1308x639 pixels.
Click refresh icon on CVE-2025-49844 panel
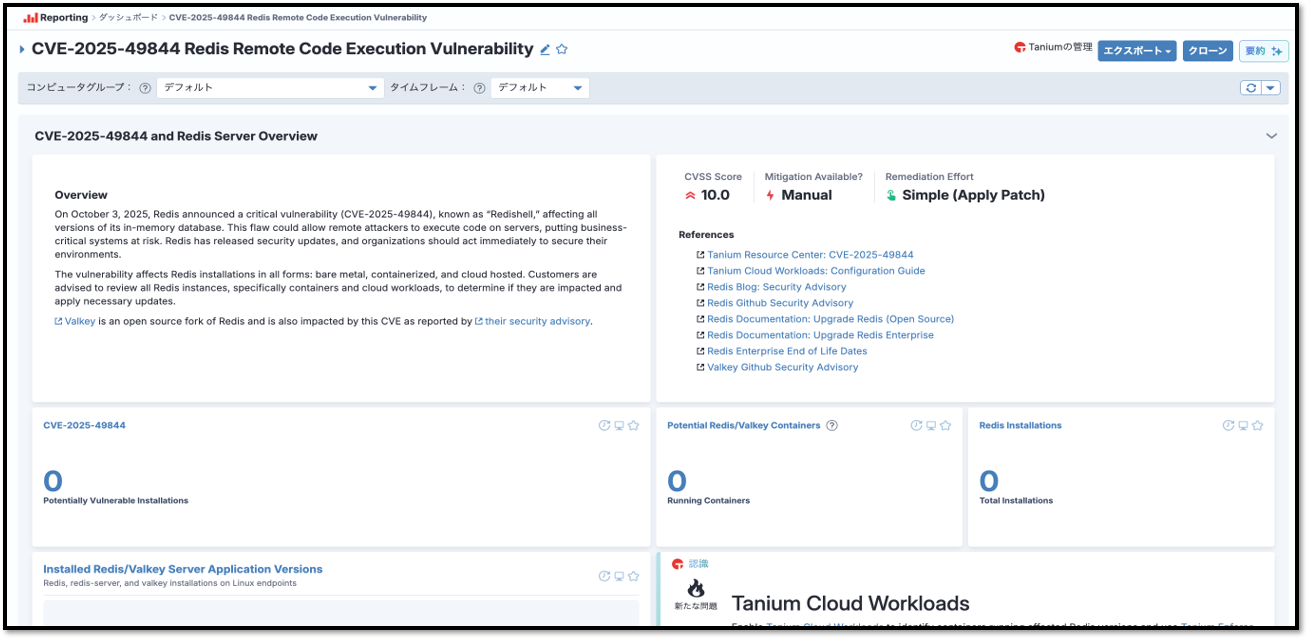[x=604, y=426]
